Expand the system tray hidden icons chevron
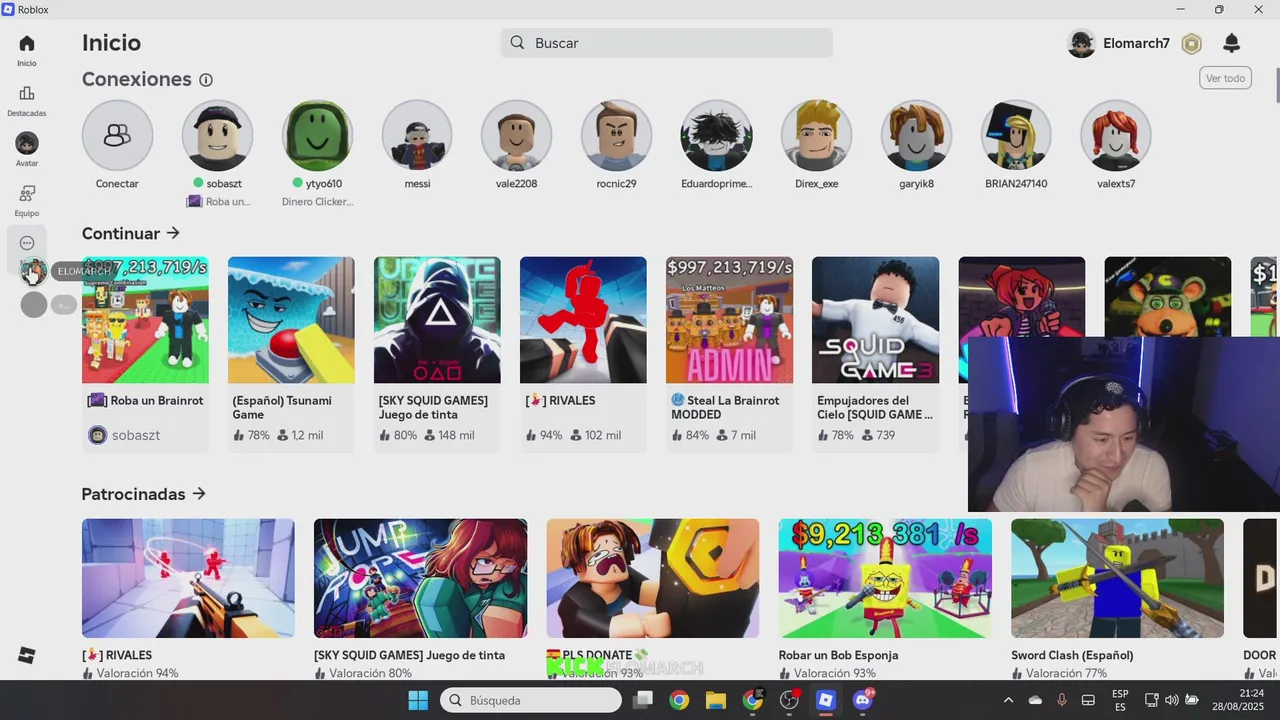Viewport: 1280px width, 720px height. tap(1008, 700)
